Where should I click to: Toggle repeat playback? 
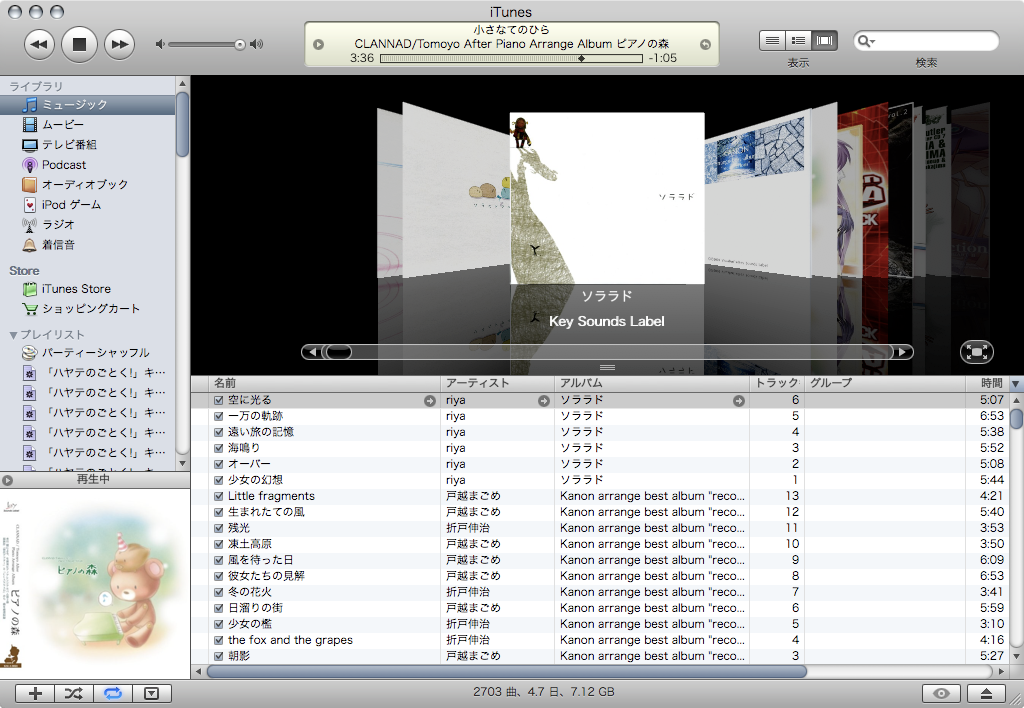[x=113, y=694]
